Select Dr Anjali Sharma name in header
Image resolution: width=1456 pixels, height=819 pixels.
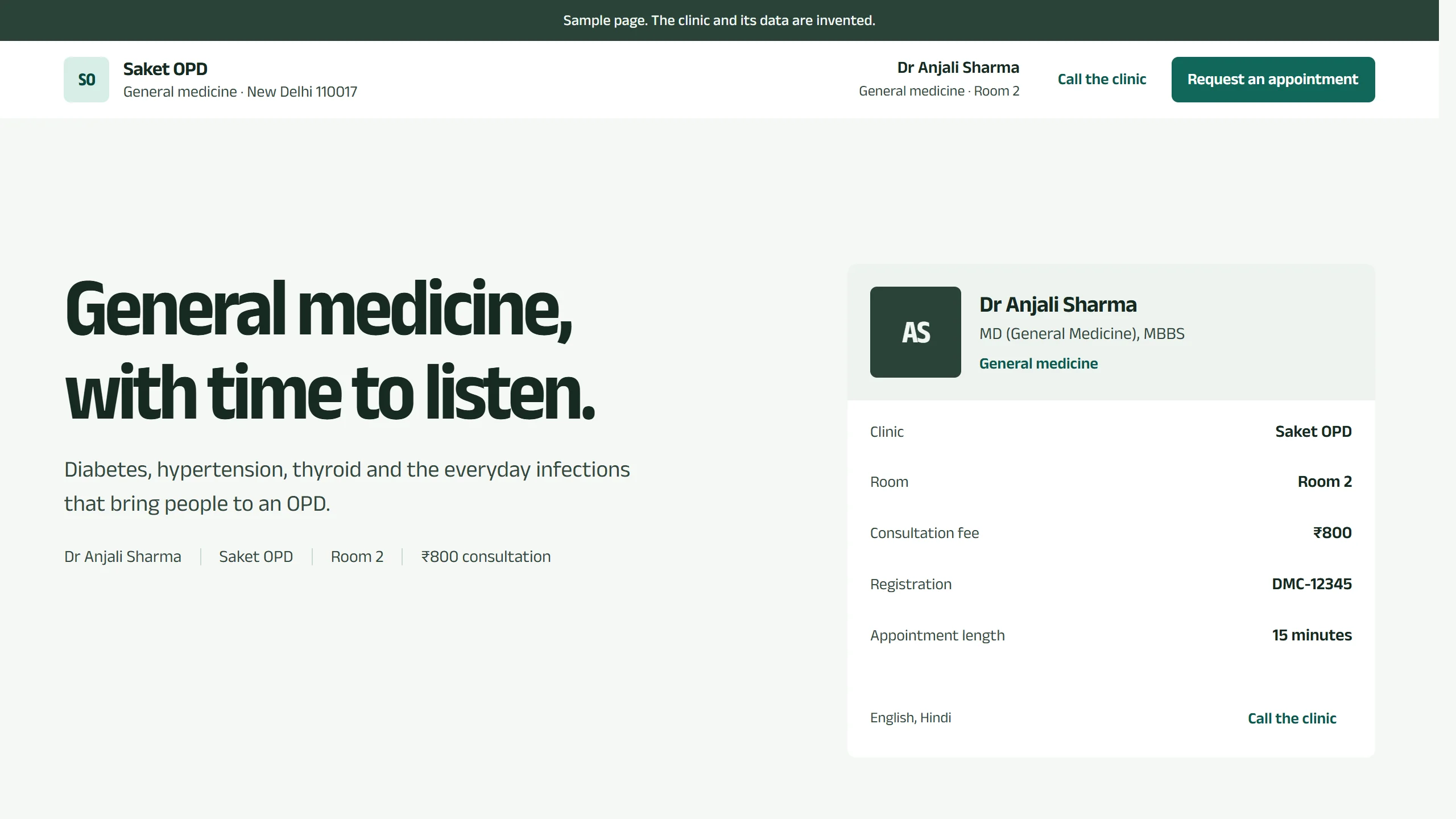click(x=958, y=68)
